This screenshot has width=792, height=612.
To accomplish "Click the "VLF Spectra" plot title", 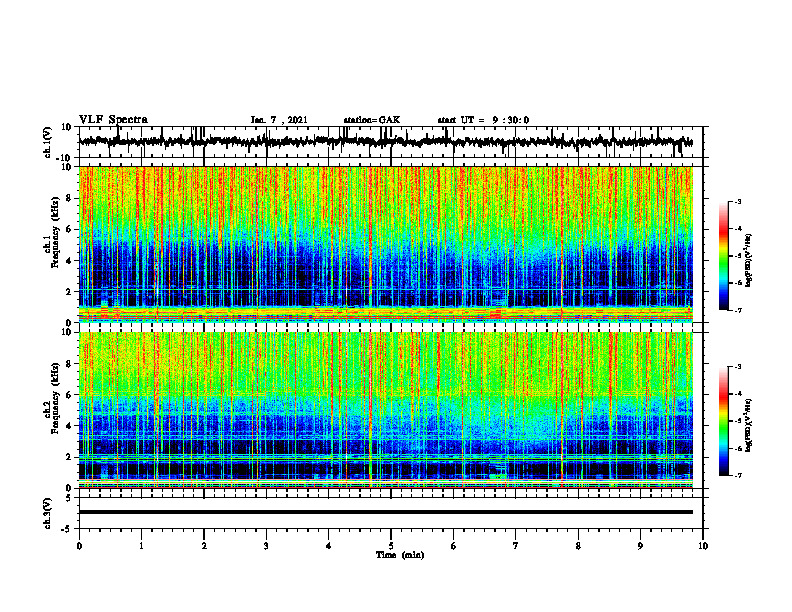I will click(113, 119).
